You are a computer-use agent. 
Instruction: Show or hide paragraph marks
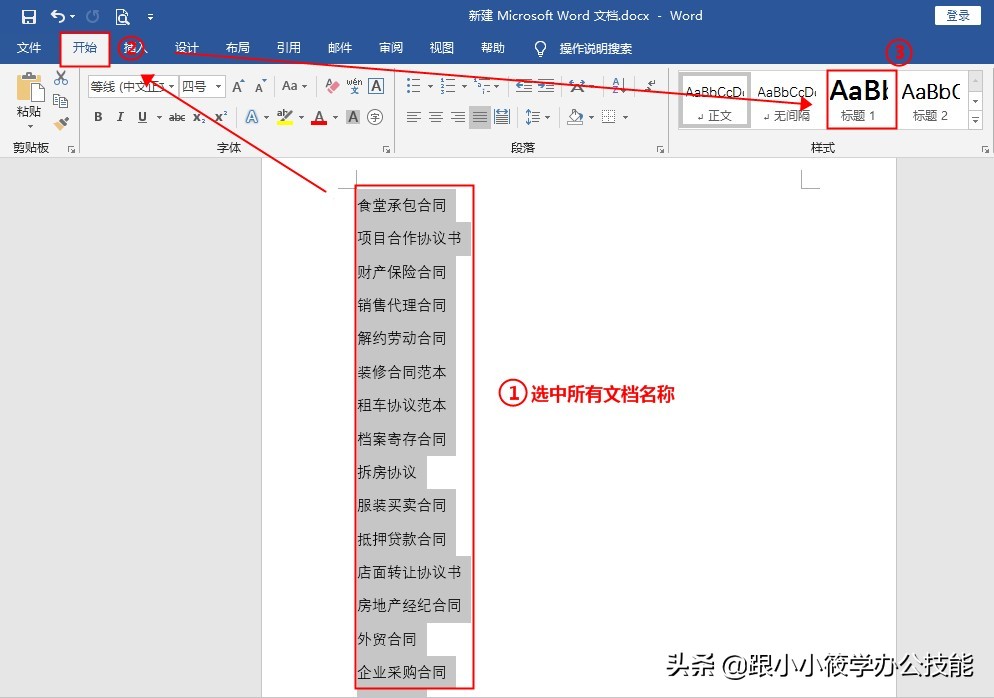[650, 86]
